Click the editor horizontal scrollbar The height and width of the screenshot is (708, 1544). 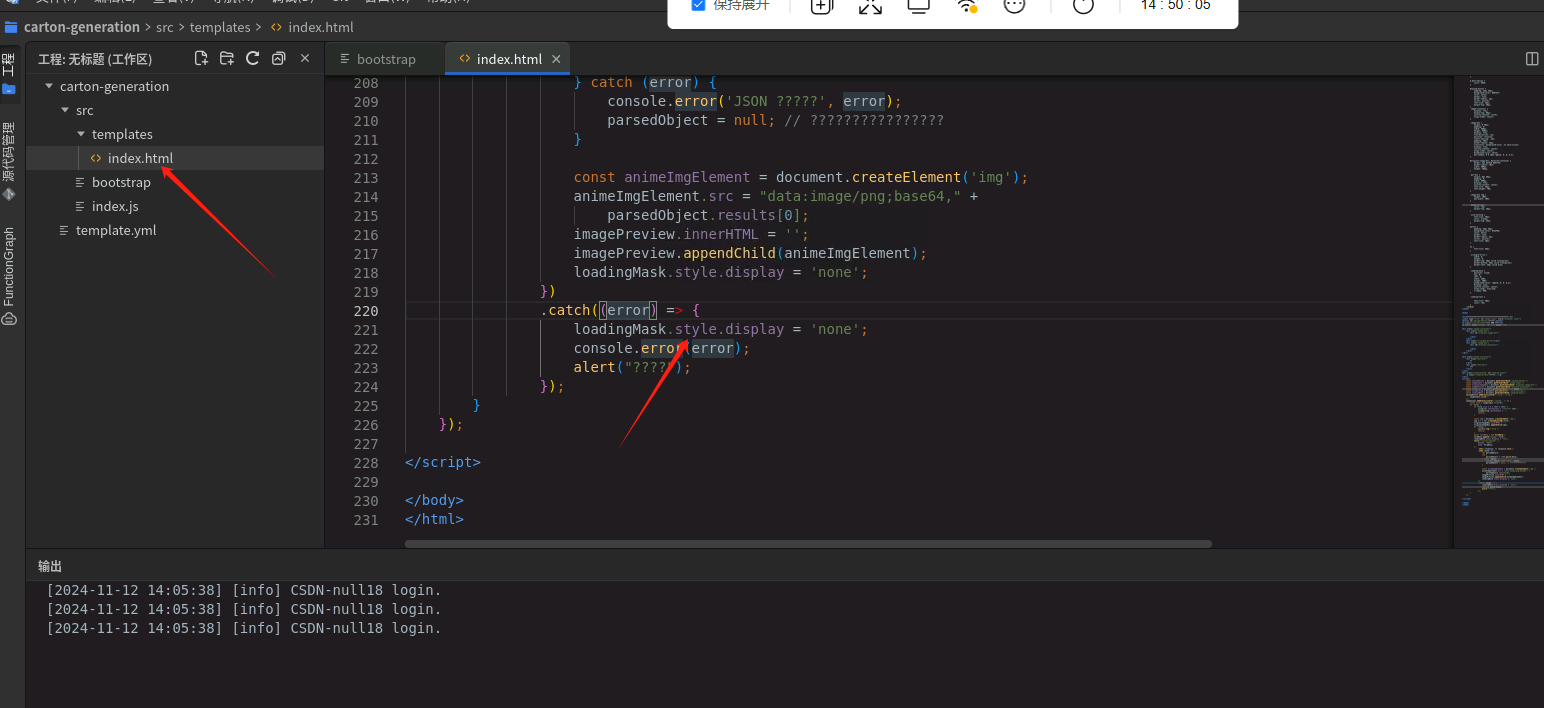coord(808,544)
